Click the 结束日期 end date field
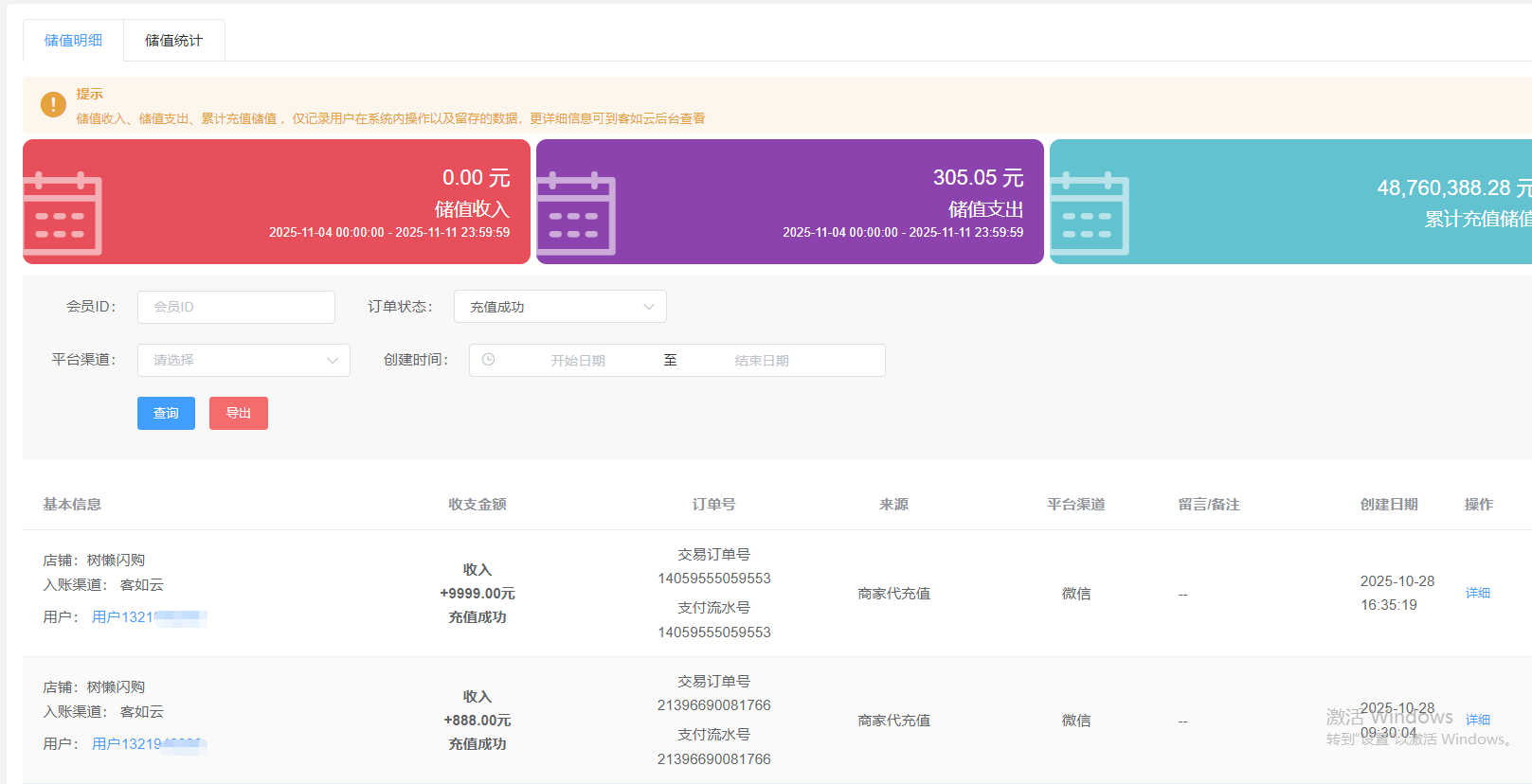Viewport: 1532px width, 784px height. tap(762, 361)
